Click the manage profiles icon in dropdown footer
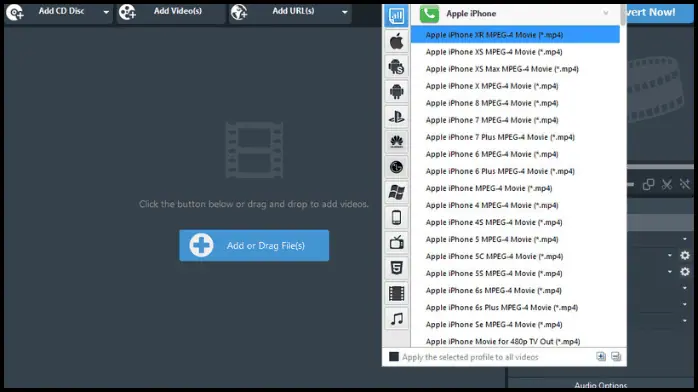Viewport: 698px width, 392px height. point(616,356)
